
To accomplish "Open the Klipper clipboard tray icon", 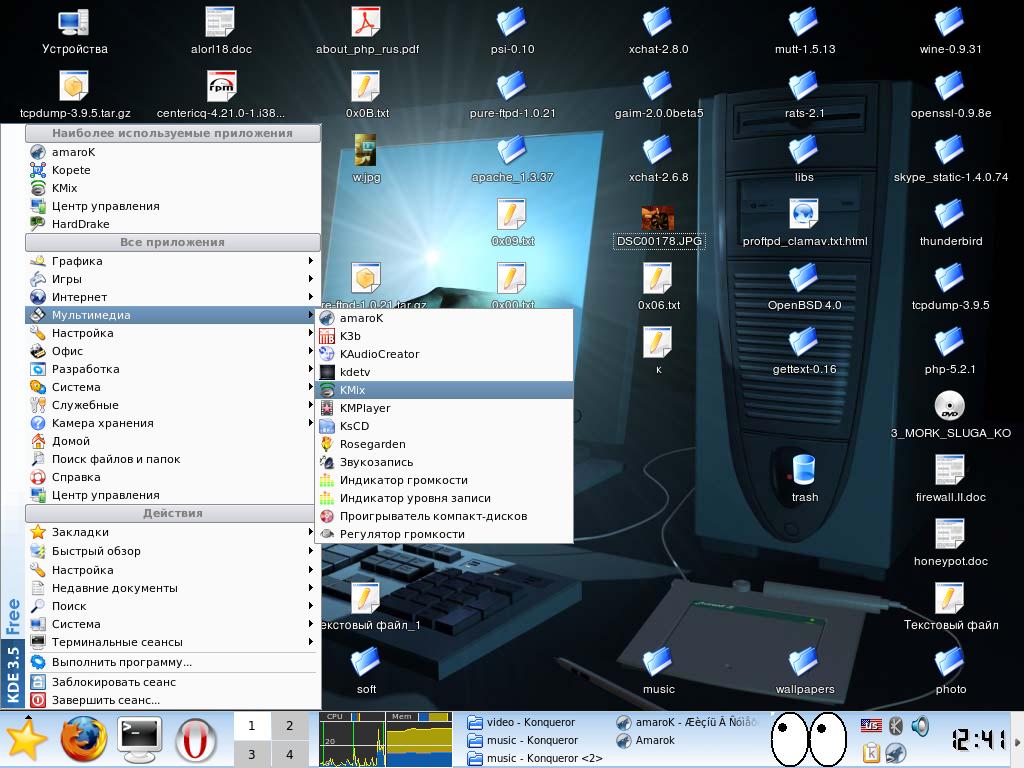I will [x=871, y=752].
